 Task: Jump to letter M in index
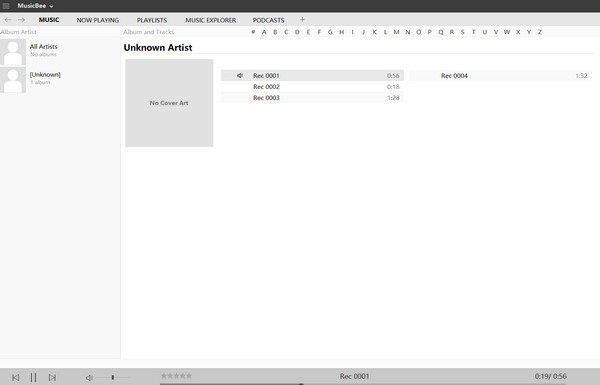pyautogui.click(x=396, y=32)
